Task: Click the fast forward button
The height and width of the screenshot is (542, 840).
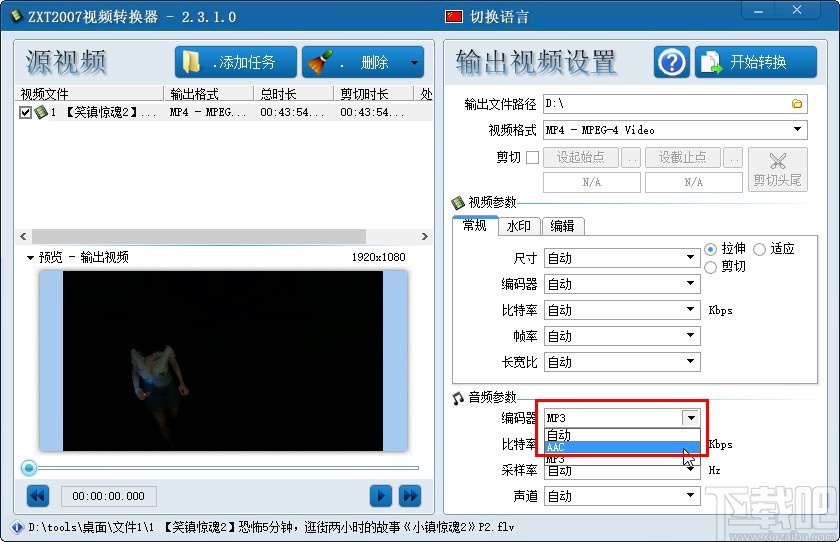Action: click(x=410, y=496)
